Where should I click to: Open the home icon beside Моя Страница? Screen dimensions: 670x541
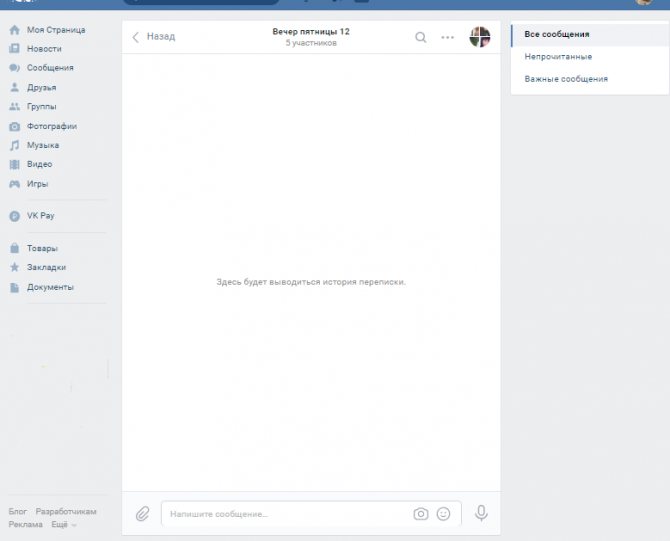15,30
